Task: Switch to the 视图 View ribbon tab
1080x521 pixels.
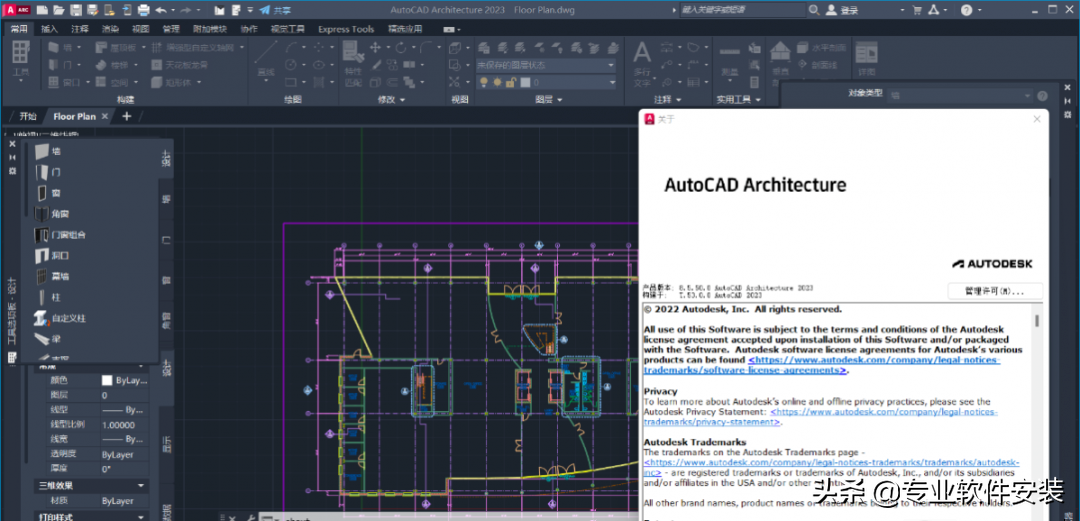Action: coord(141,29)
